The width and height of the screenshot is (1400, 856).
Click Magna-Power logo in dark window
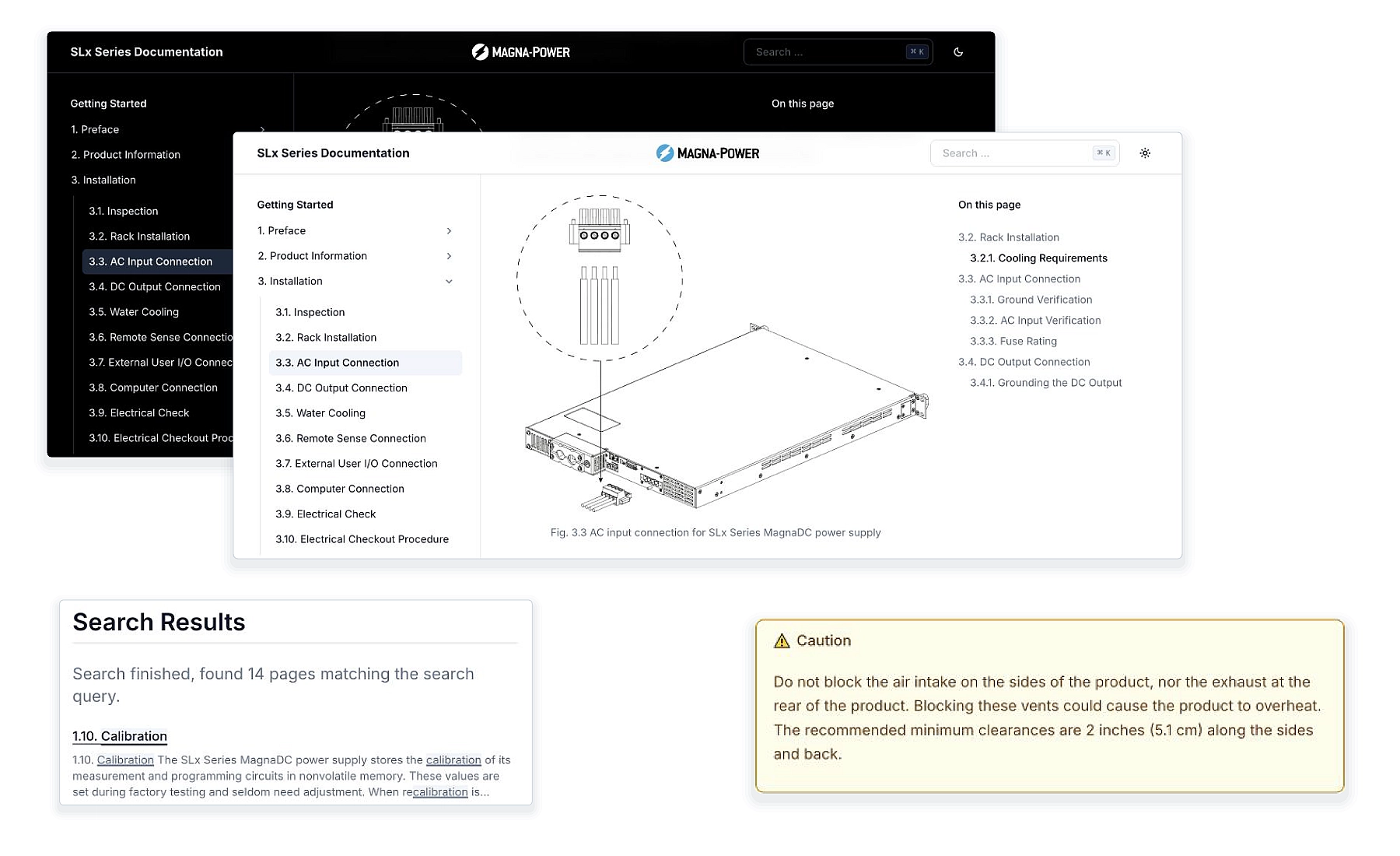(x=521, y=52)
